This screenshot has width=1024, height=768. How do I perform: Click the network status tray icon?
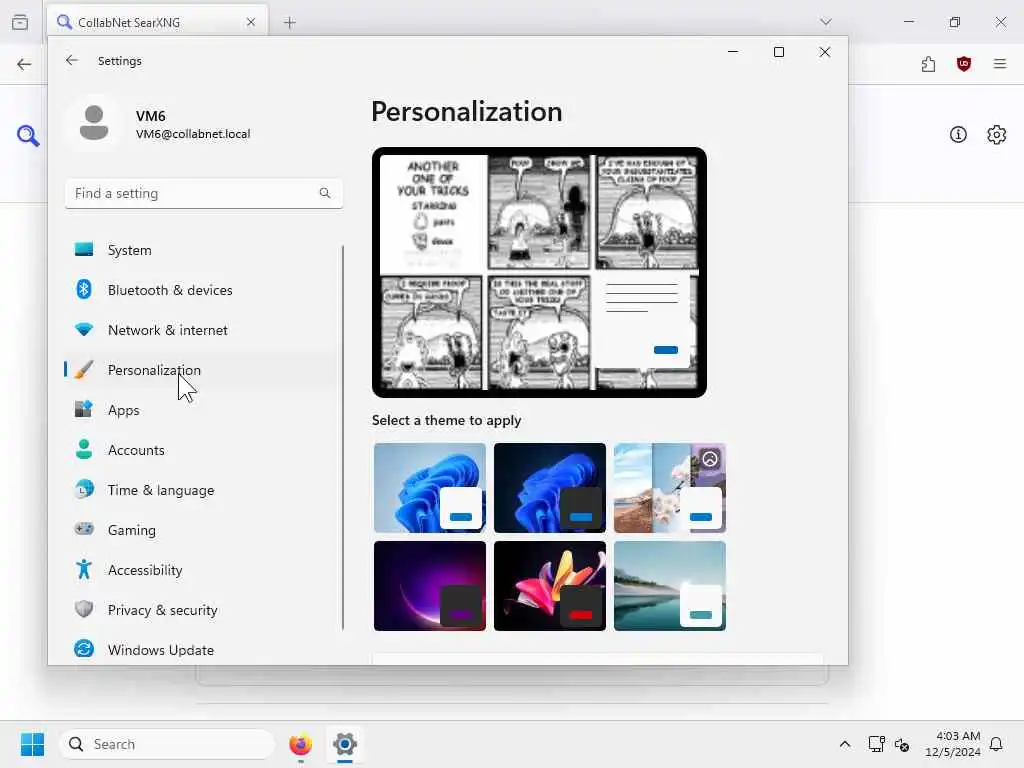(876, 744)
